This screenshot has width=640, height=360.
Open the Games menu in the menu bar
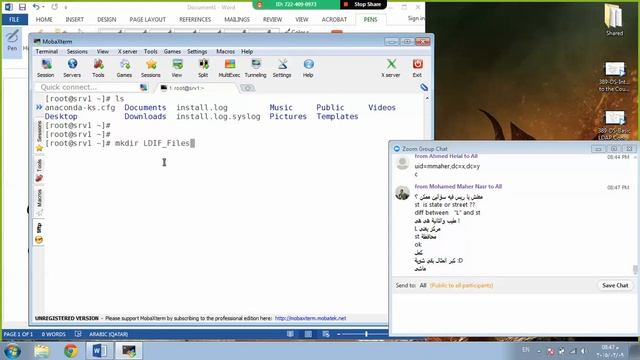(172, 51)
